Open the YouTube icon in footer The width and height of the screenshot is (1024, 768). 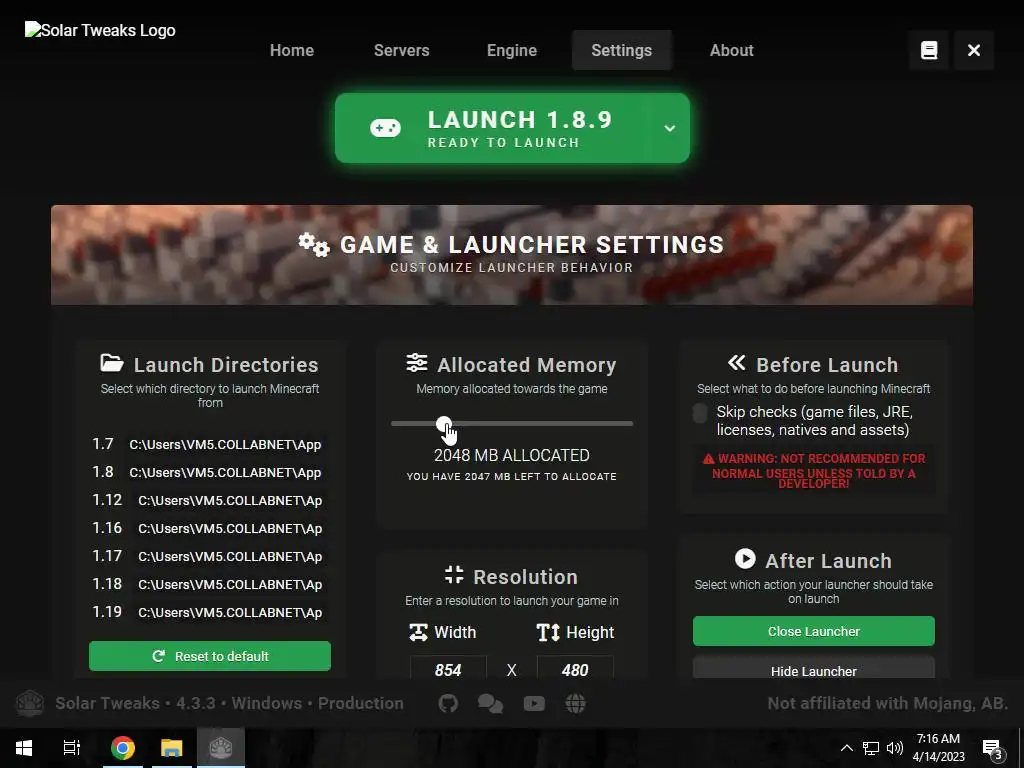[534, 703]
